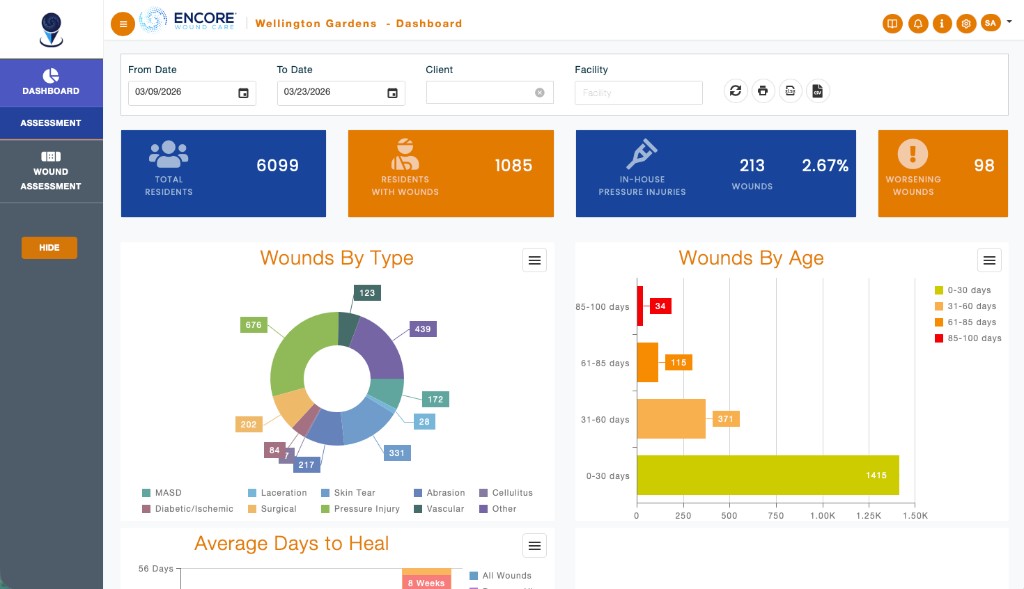Click the information 'i' icon

click(x=942, y=24)
